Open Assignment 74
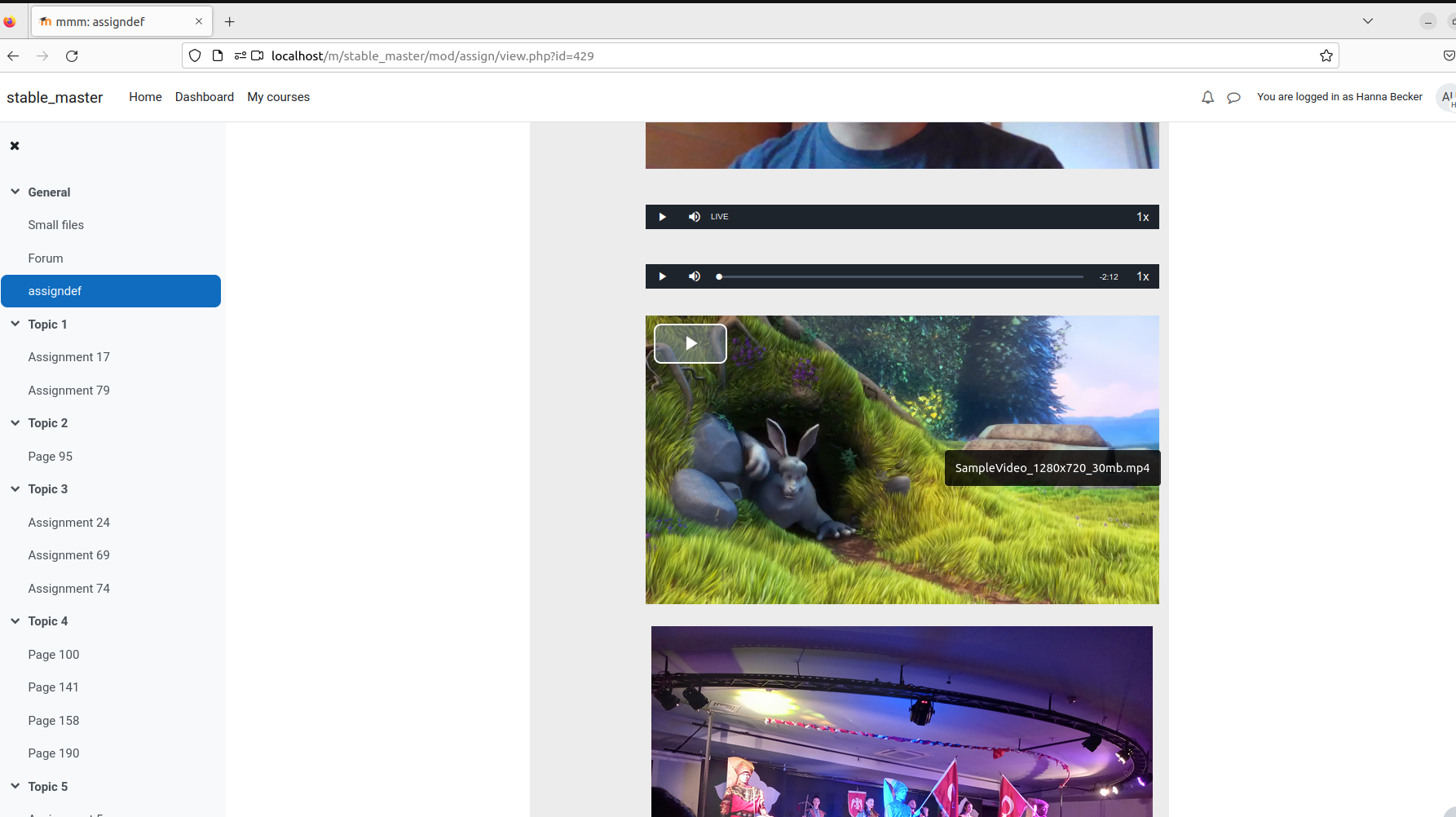 [x=68, y=589]
